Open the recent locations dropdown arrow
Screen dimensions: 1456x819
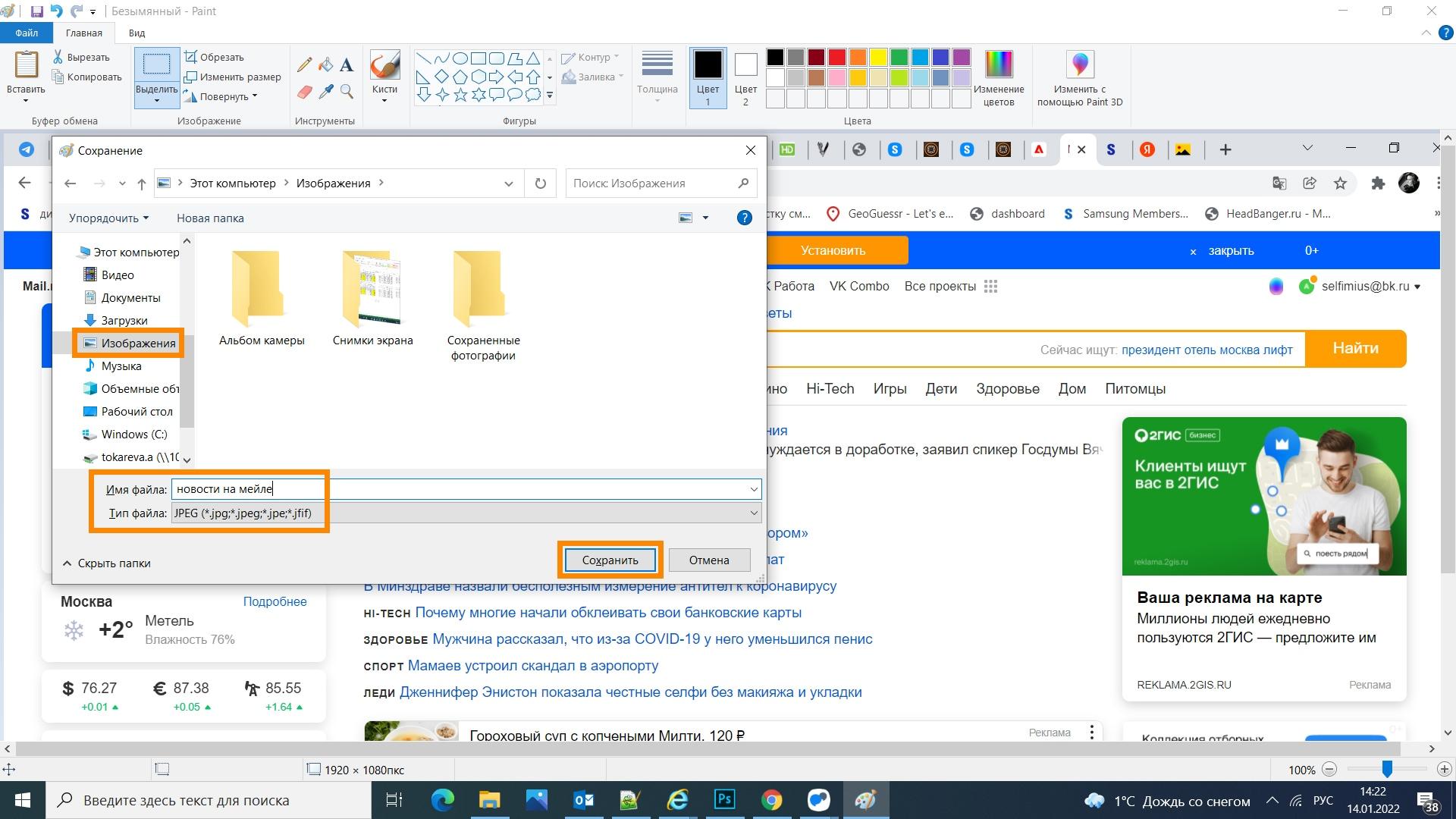[122, 184]
